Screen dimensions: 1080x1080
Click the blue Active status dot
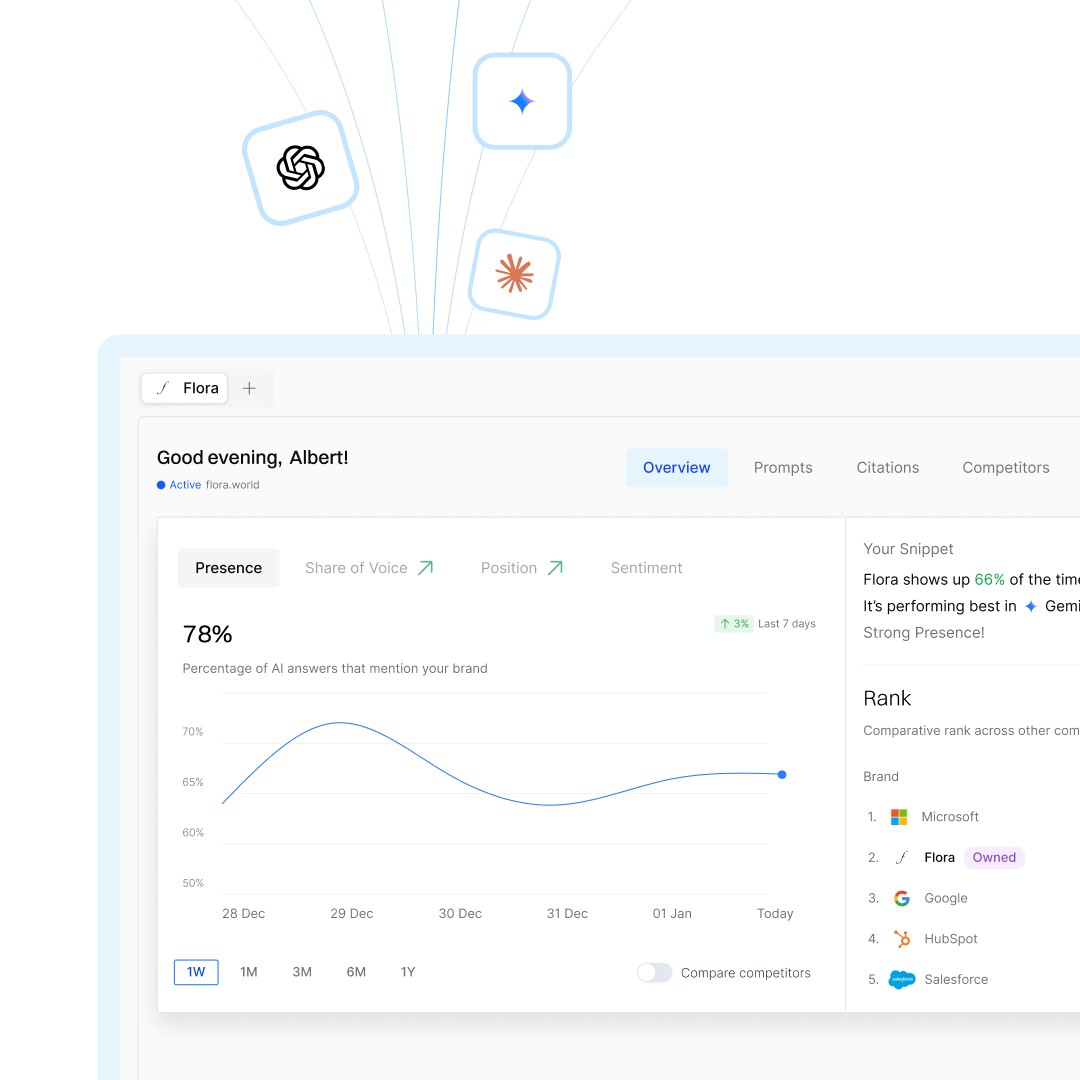(161, 485)
